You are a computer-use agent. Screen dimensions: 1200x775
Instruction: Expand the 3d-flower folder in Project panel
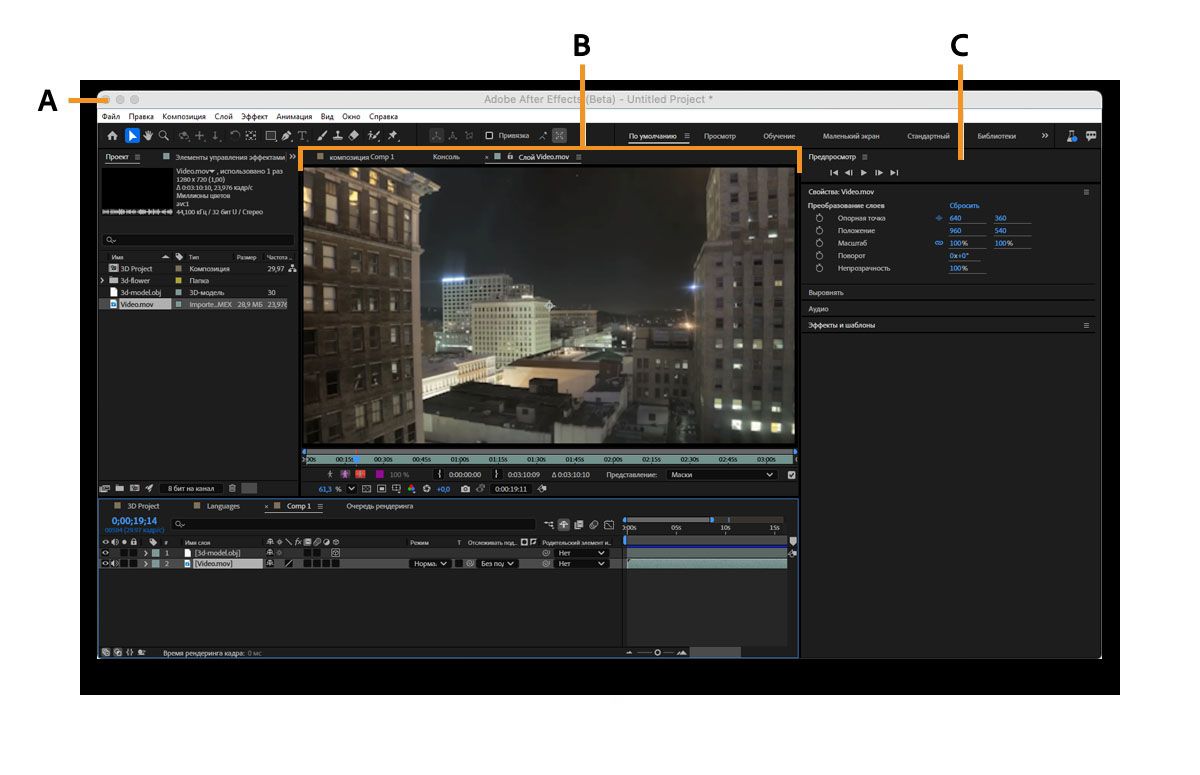coord(102,281)
